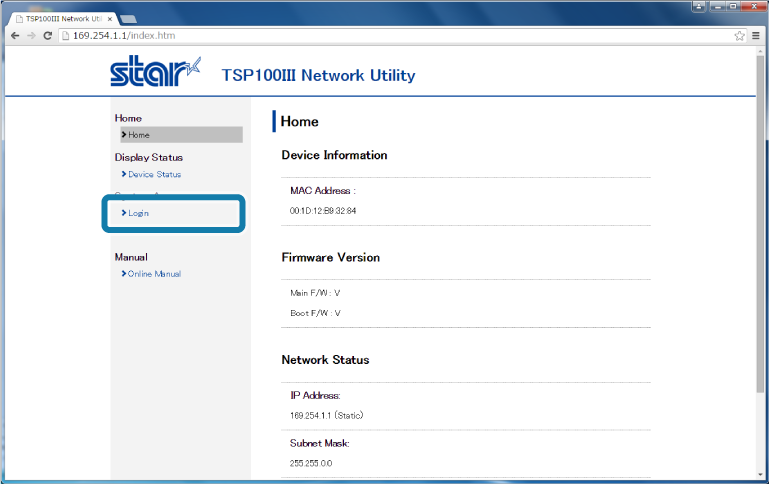The height and width of the screenshot is (484, 769).
Task: Click the MAC address value 00:1D:12:B9:32:84
Action: (x=323, y=211)
